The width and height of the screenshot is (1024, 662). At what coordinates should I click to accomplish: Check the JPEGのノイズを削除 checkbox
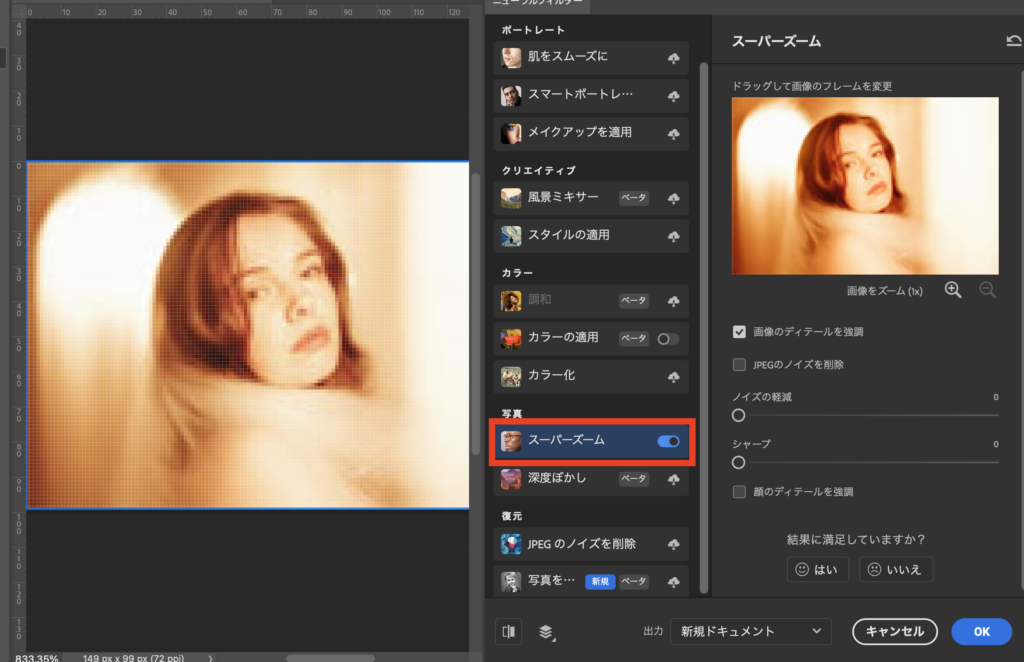pos(740,365)
